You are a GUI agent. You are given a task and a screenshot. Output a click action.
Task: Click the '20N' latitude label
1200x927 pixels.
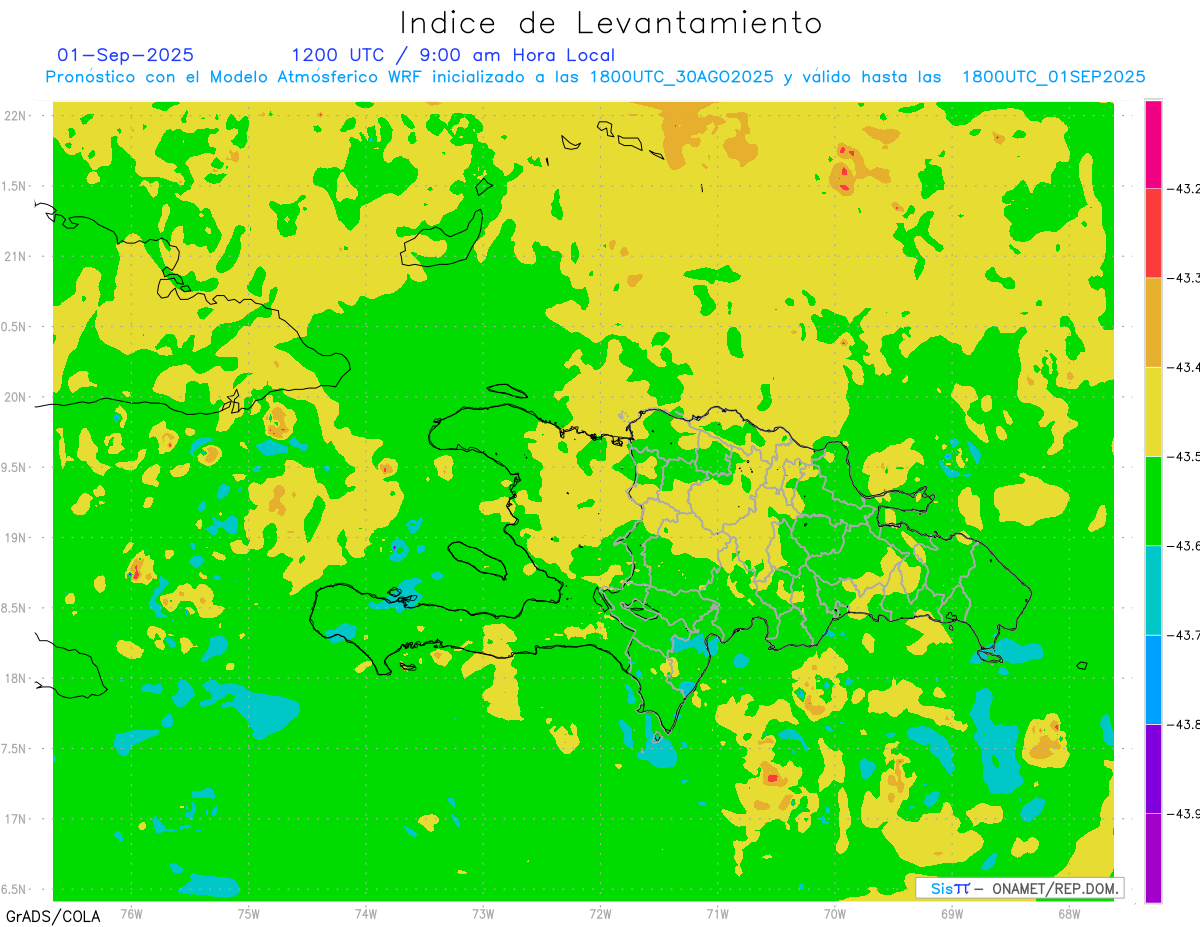pos(14,397)
